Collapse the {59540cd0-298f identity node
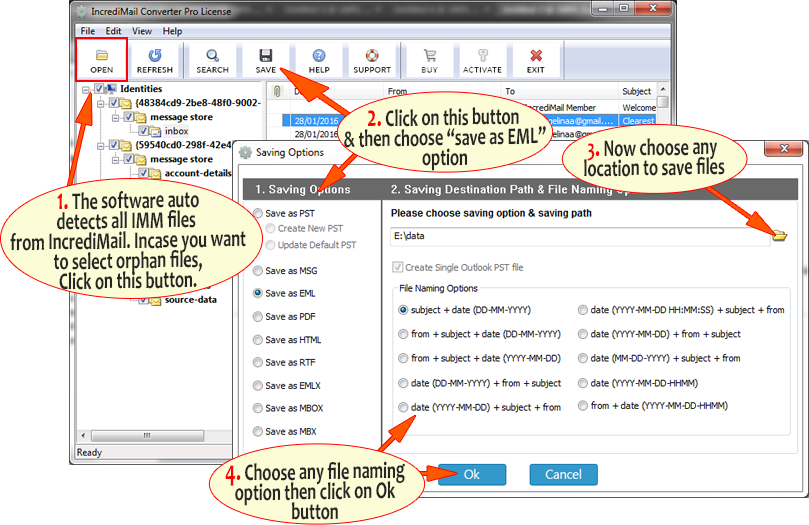The height and width of the screenshot is (525, 809). click(101, 145)
